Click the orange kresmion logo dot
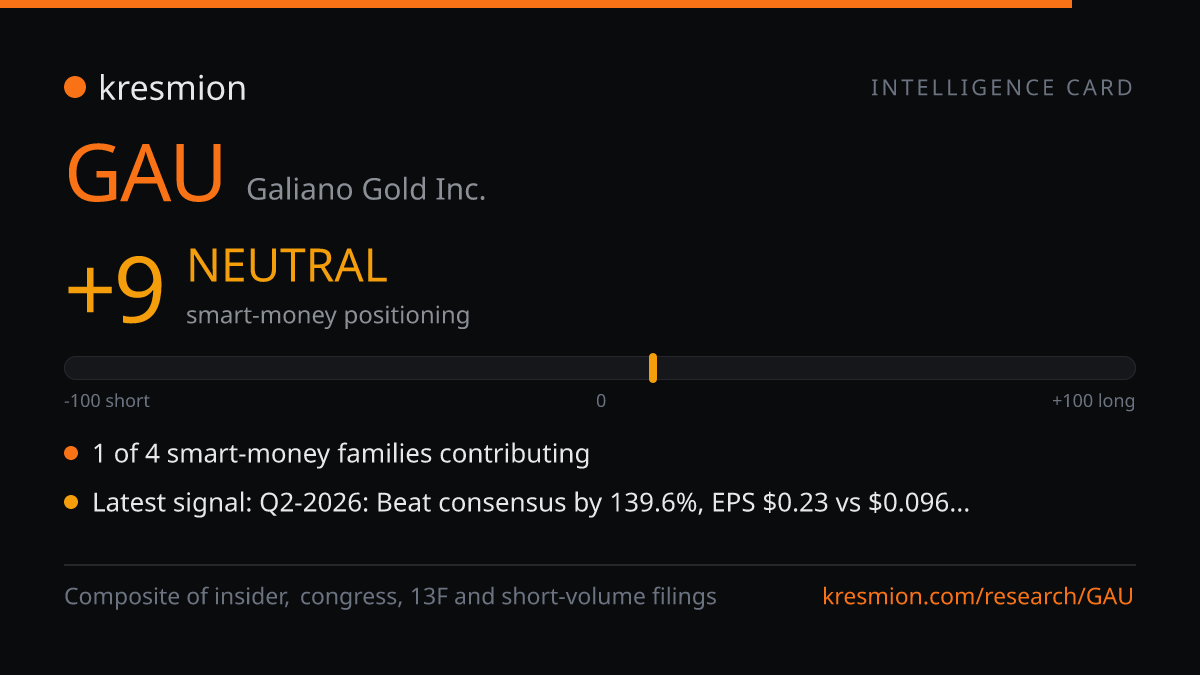The height and width of the screenshot is (675, 1200). point(75,88)
